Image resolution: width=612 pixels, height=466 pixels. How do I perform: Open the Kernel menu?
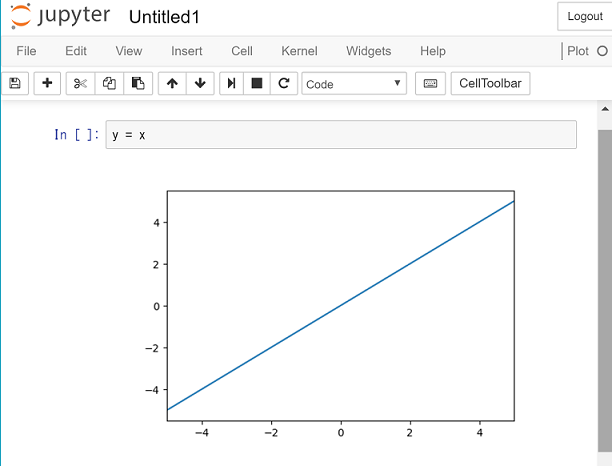[x=299, y=51]
